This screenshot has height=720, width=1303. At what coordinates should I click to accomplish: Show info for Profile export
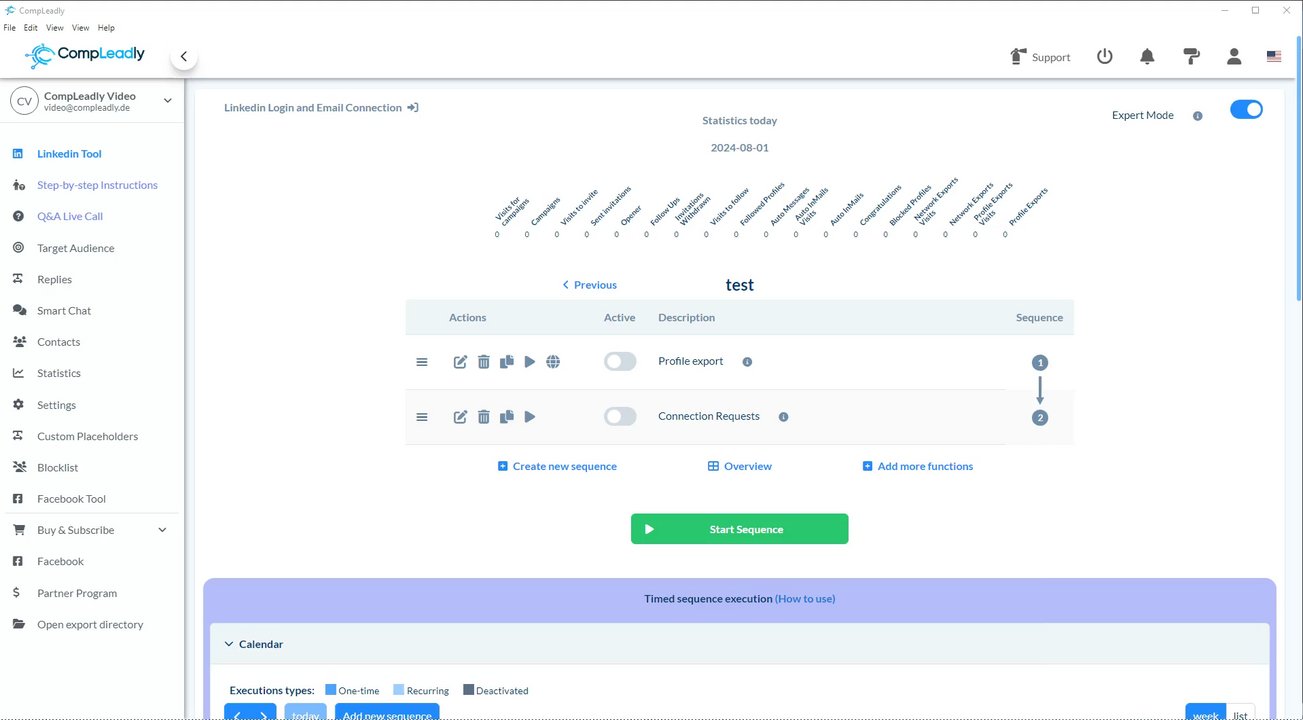(x=747, y=362)
